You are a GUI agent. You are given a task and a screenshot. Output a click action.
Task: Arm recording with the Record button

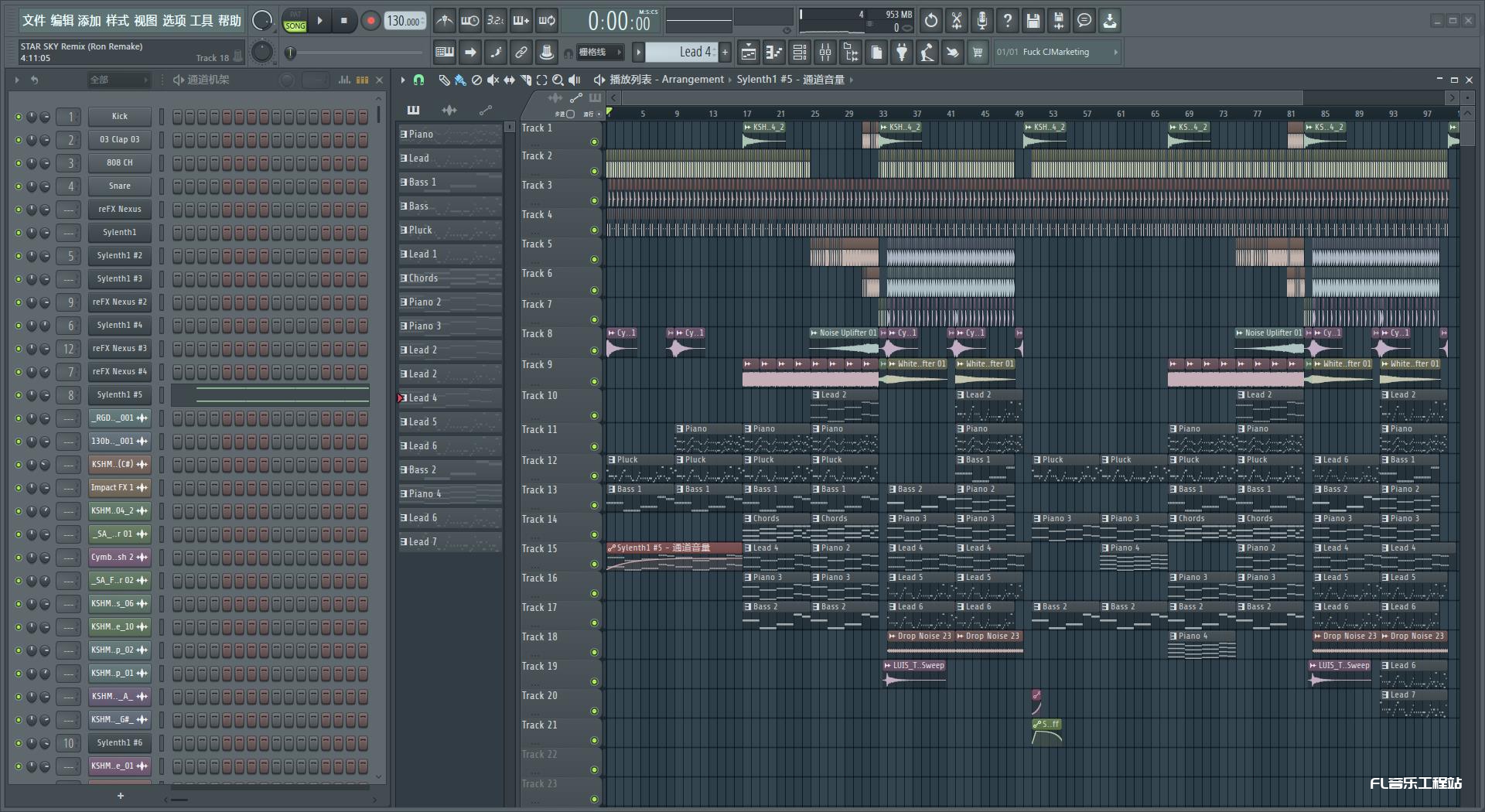(x=370, y=21)
